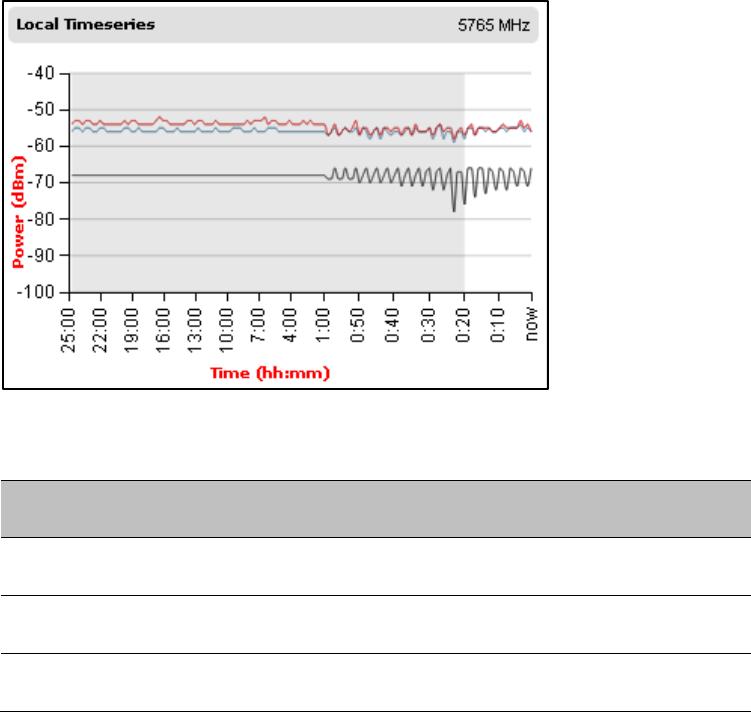Click the "19:00" time axis tick
This screenshot has width=751, height=712.
(132, 330)
